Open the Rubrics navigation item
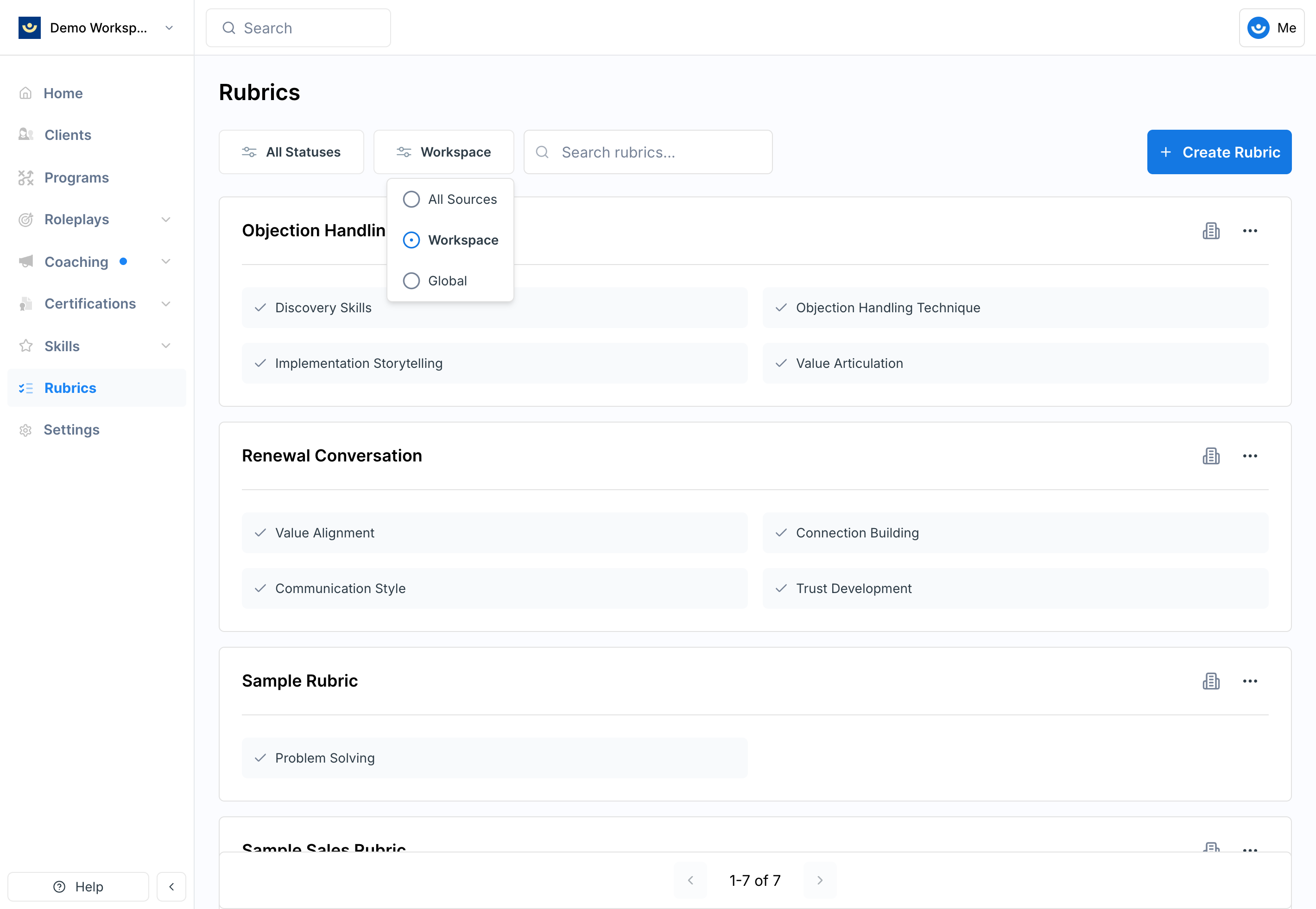1316x909 pixels. [x=70, y=388]
